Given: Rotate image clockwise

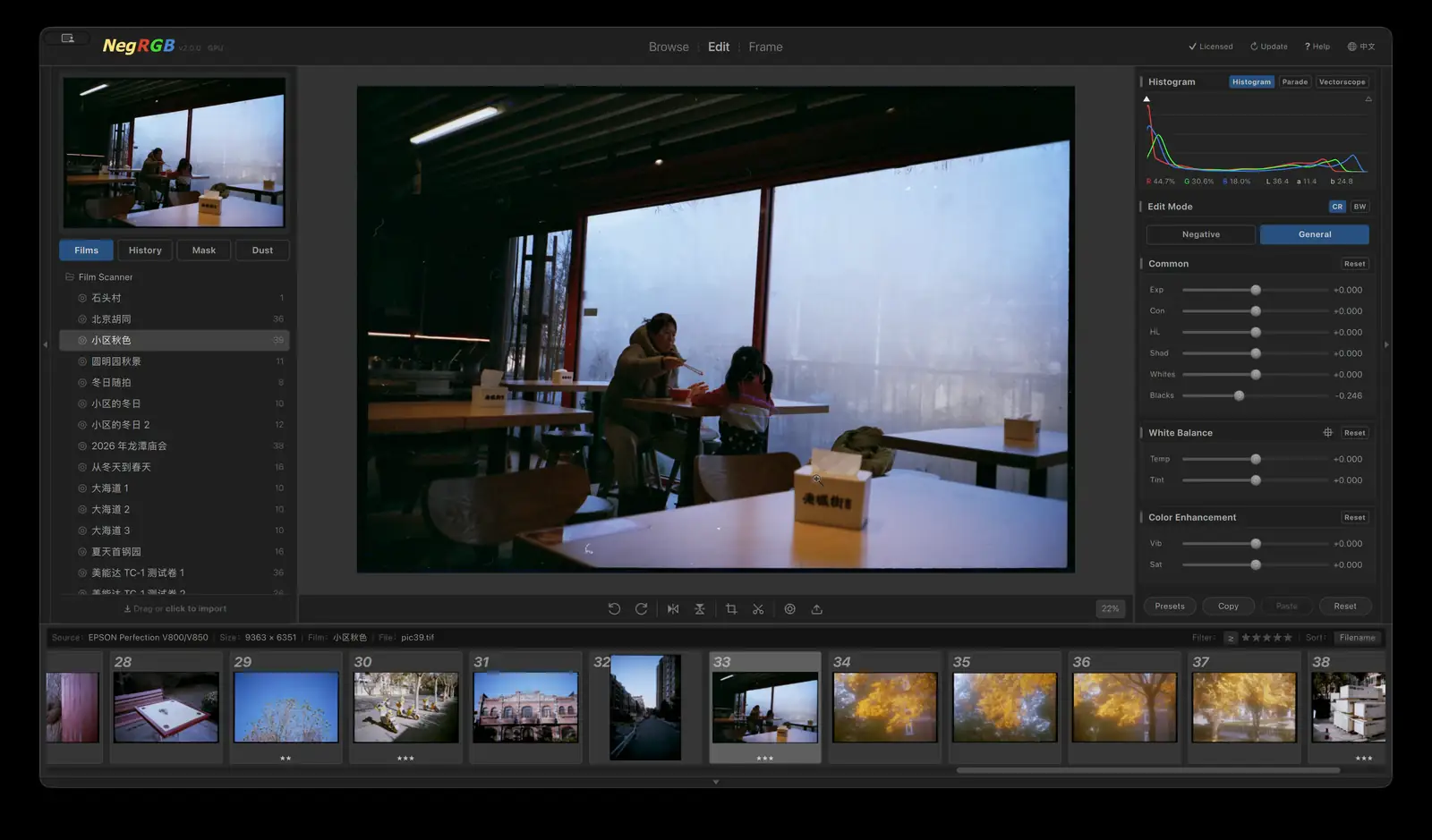Looking at the screenshot, I should point(641,609).
